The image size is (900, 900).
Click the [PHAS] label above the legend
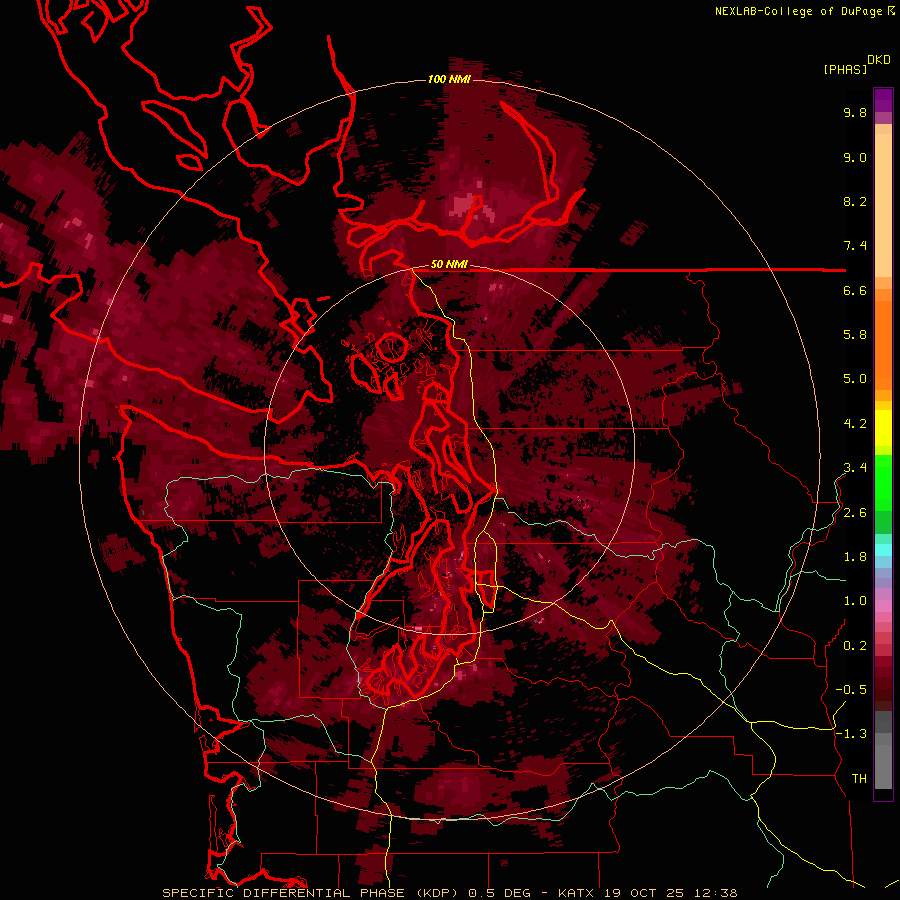point(845,69)
